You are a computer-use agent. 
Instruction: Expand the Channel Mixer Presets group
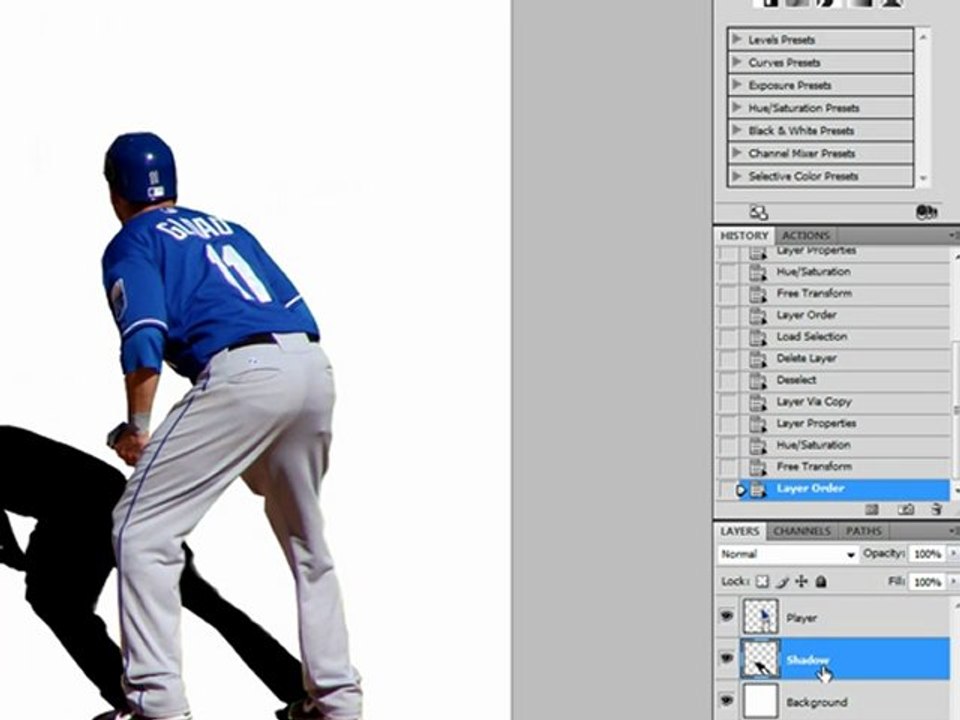[737, 153]
